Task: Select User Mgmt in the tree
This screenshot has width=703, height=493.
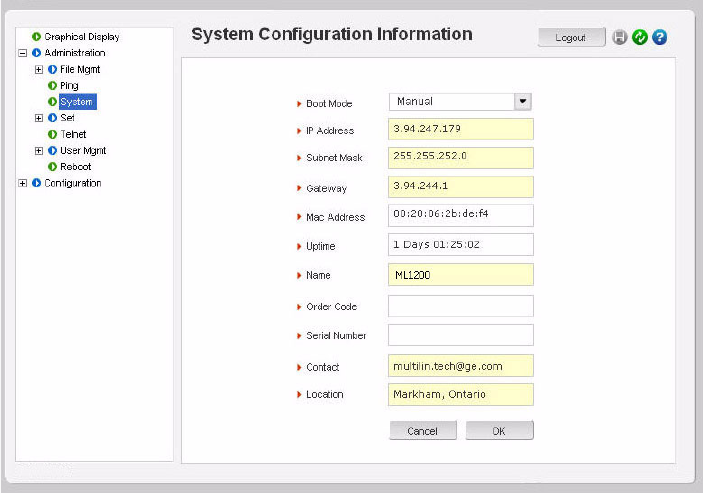Action: click(83, 151)
